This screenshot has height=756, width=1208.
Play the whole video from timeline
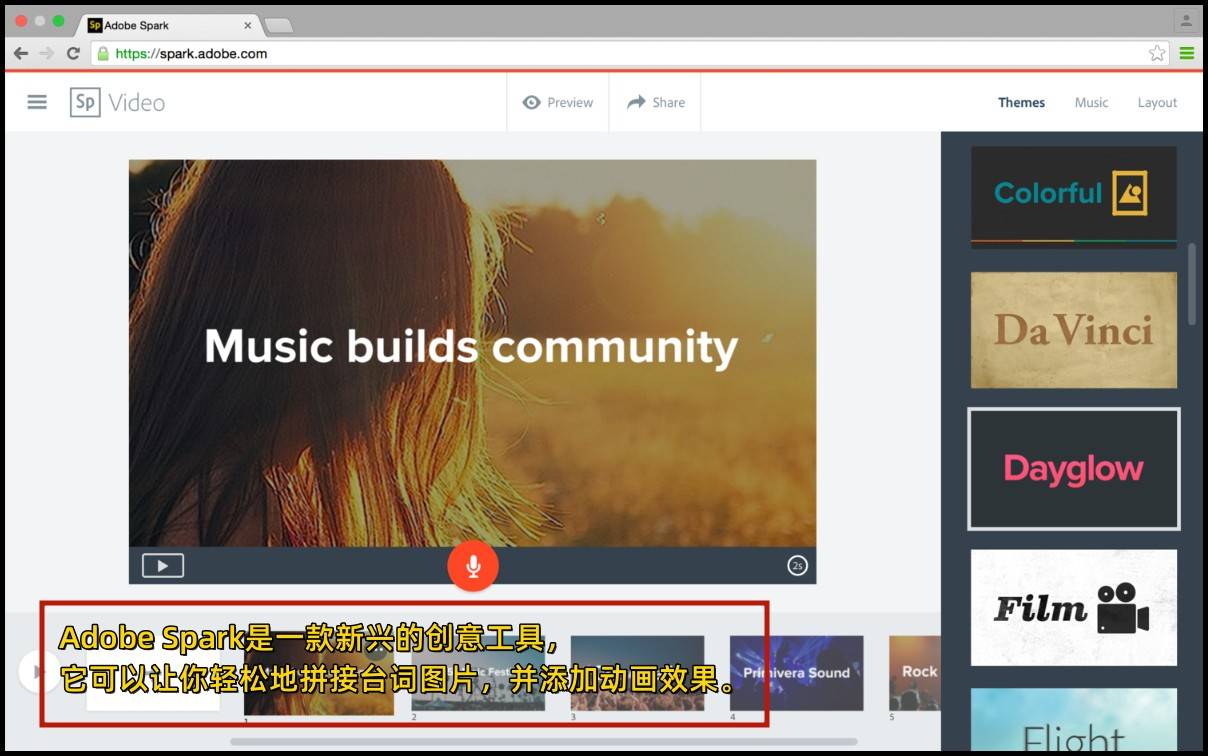click(x=38, y=671)
